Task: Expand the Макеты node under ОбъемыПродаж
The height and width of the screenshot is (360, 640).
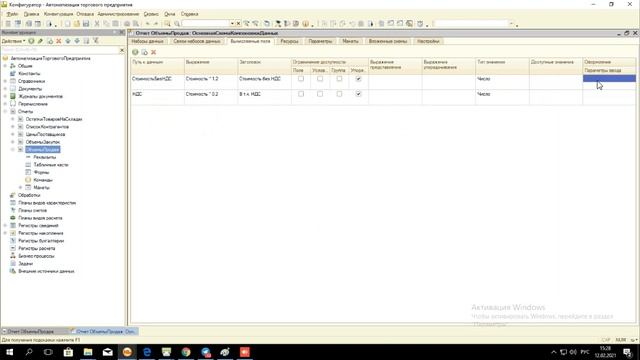Action: coord(20,187)
